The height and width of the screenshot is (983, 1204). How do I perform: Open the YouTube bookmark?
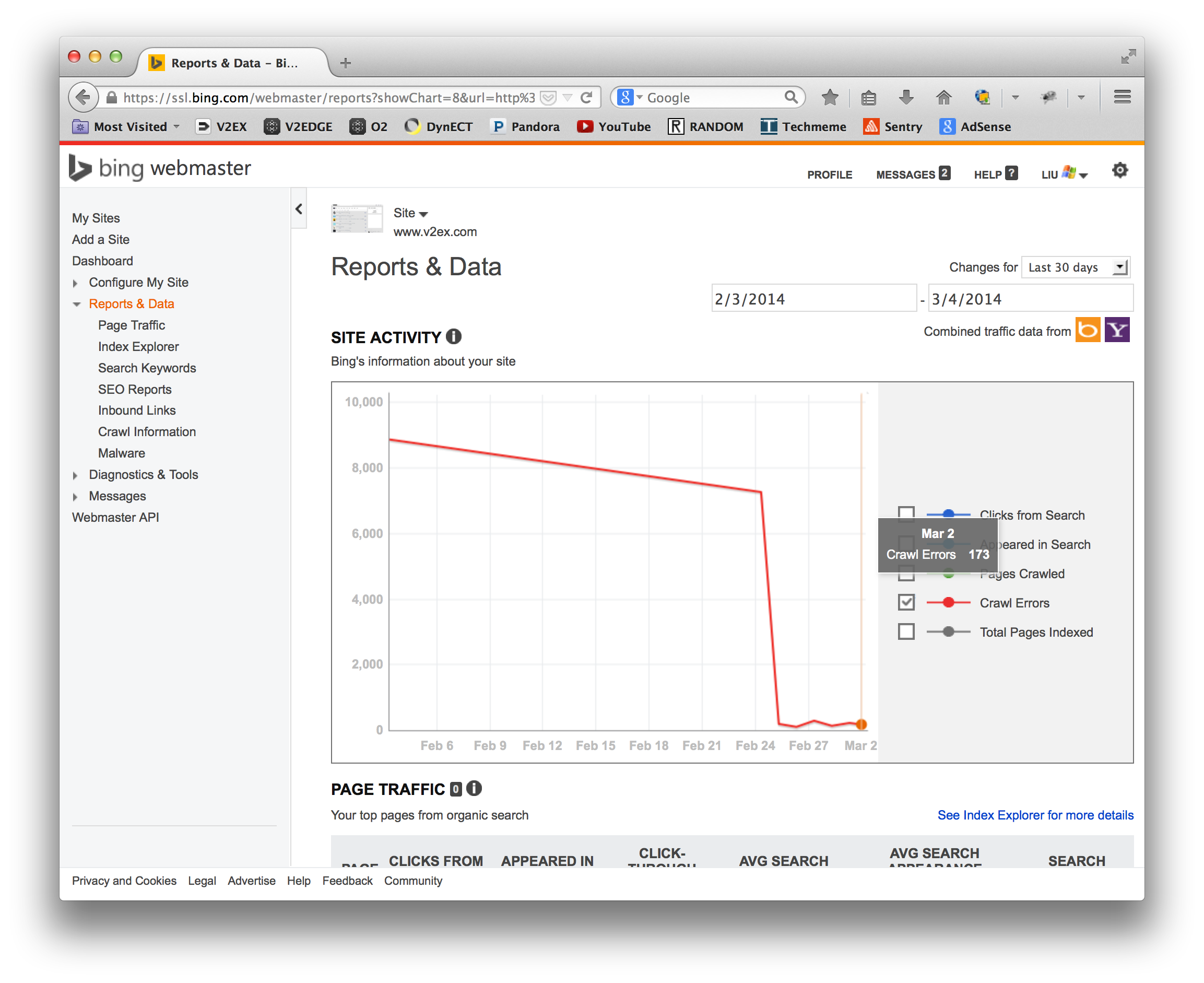click(614, 127)
